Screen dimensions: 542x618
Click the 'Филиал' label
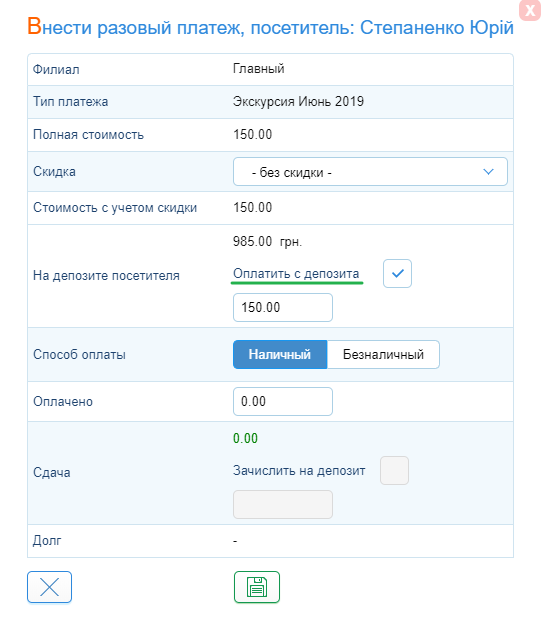(x=56, y=69)
